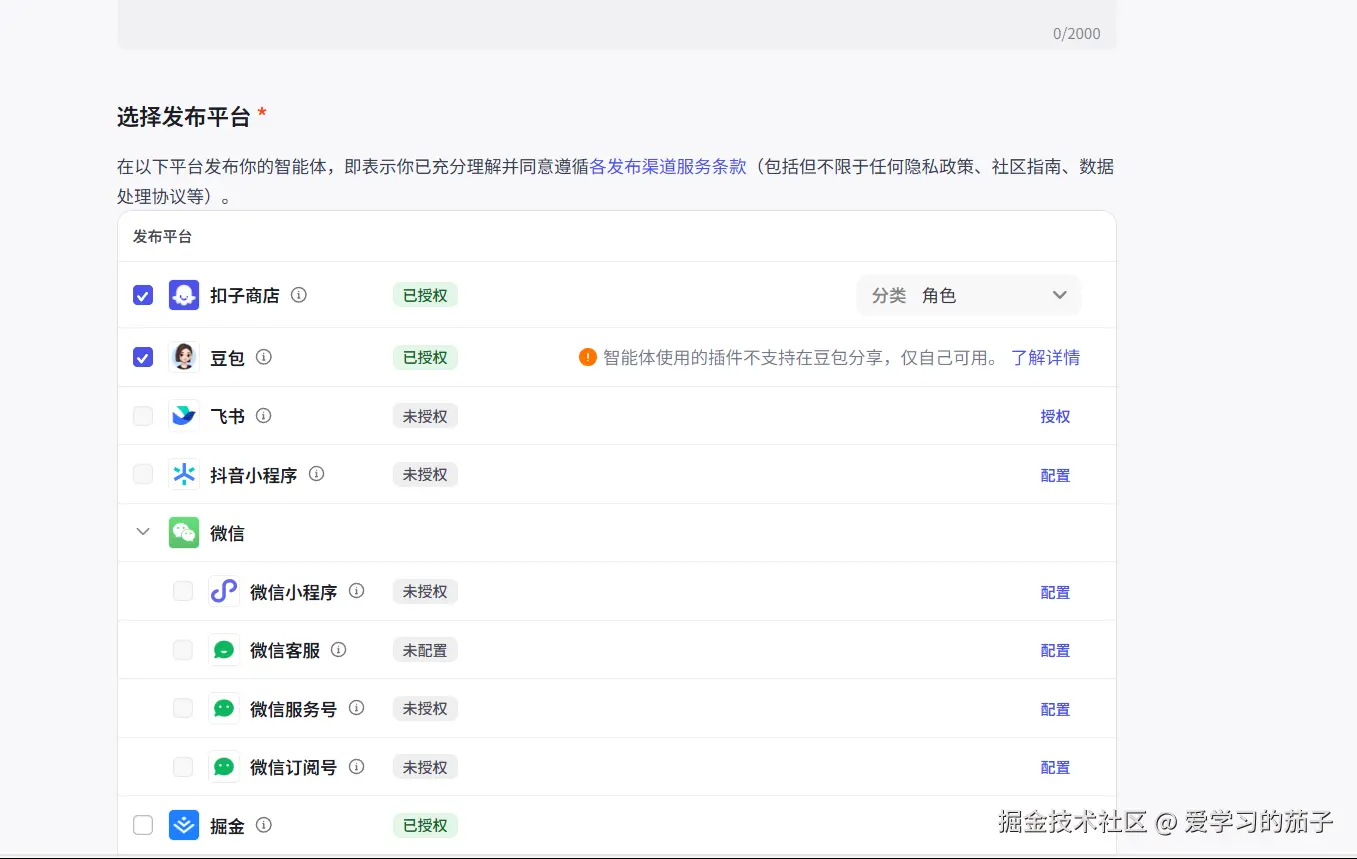Click 了解详情 next to the 豆包 warning
The image size is (1357, 859).
pos(1045,356)
